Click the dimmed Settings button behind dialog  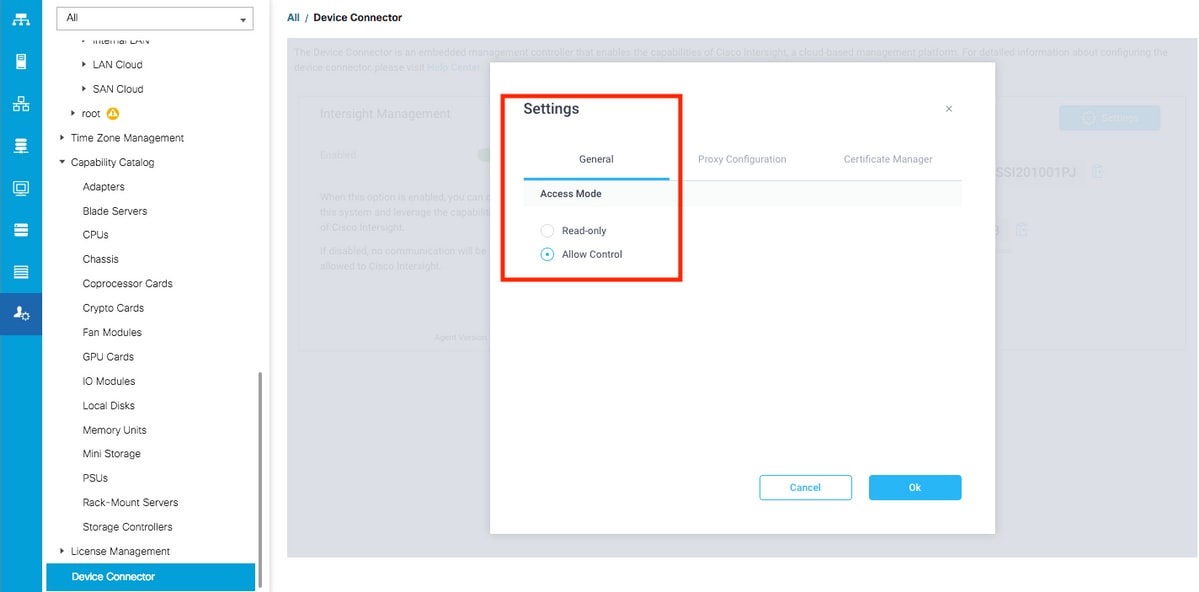point(1109,118)
